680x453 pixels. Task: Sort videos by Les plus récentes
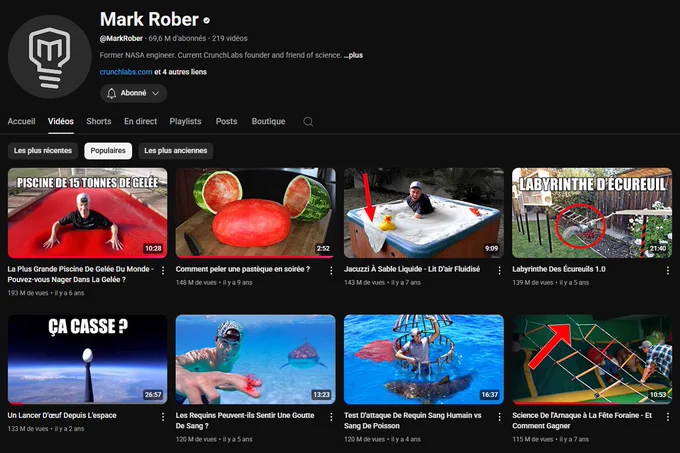tap(43, 151)
